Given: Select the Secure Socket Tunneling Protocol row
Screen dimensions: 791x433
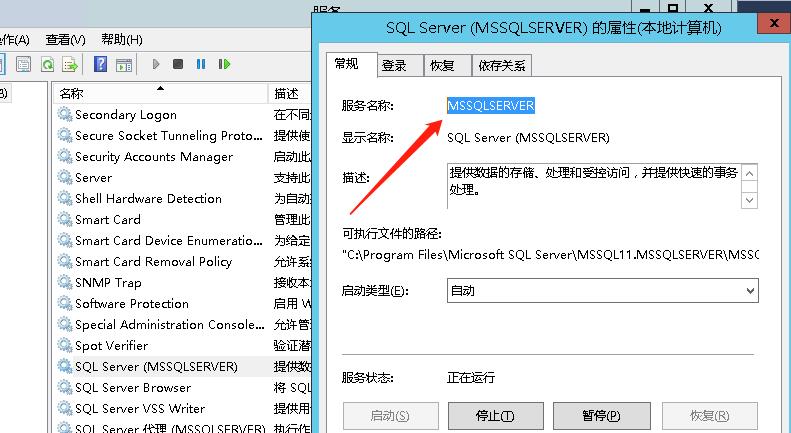Looking at the screenshot, I should click(x=182, y=135).
